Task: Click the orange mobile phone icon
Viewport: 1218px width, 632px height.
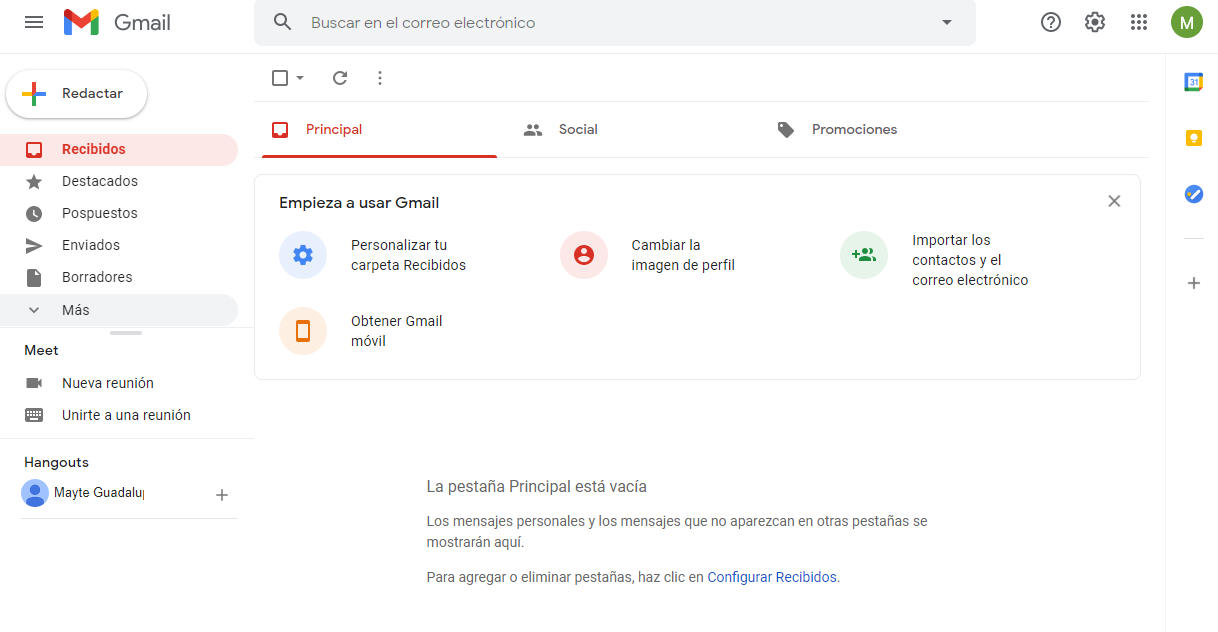Action: tap(303, 331)
